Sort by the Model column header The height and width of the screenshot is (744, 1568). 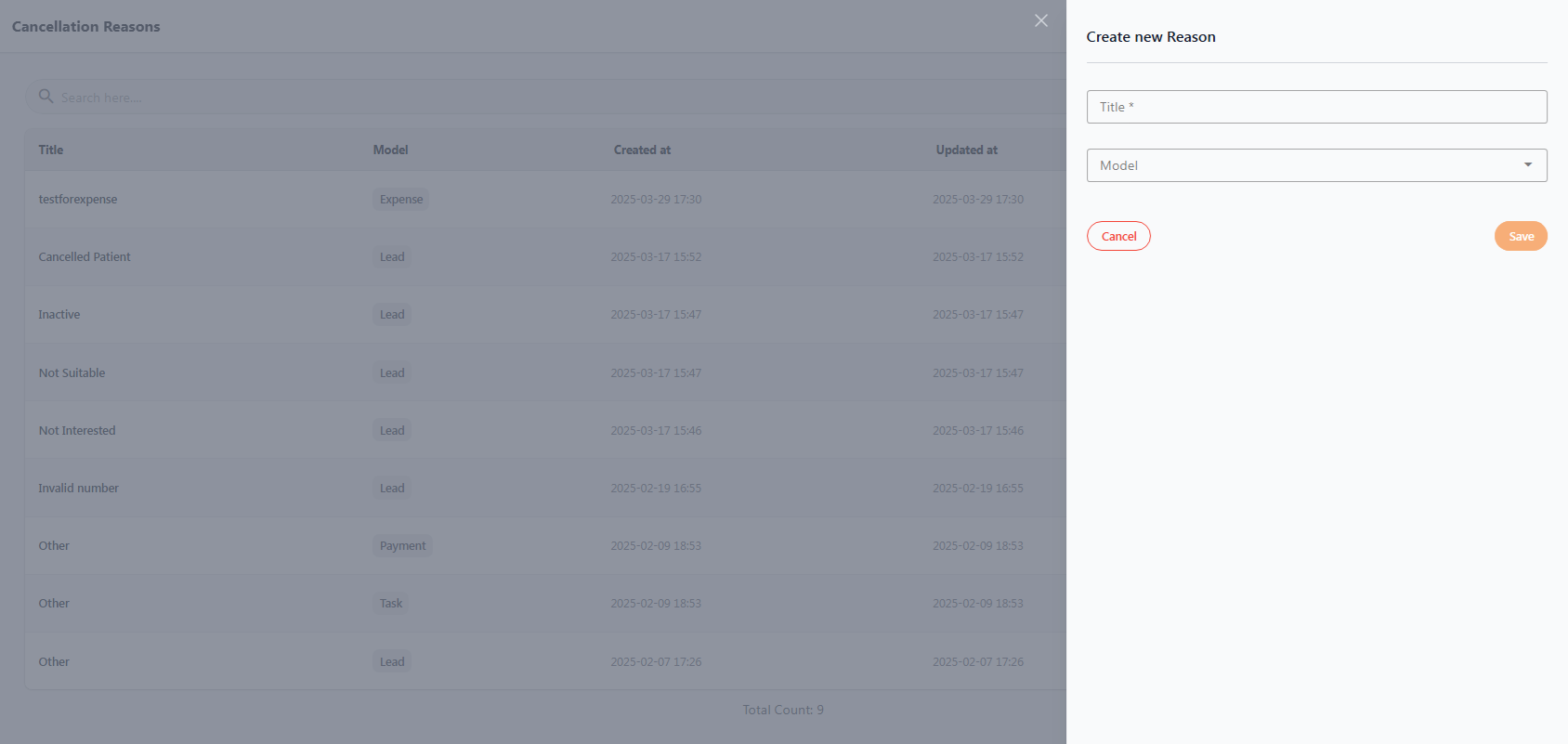(390, 150)
